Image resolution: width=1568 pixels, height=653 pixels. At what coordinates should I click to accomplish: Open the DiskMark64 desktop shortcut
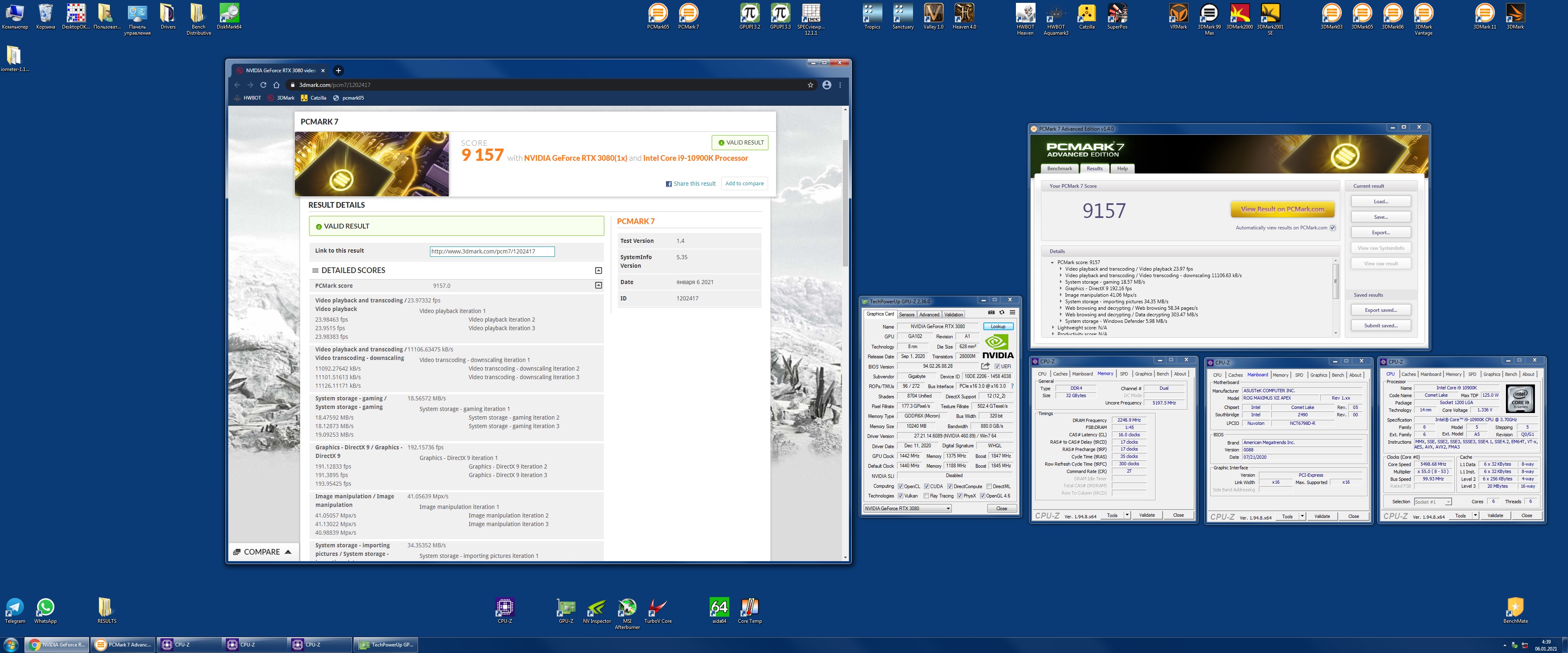(229, 16)
